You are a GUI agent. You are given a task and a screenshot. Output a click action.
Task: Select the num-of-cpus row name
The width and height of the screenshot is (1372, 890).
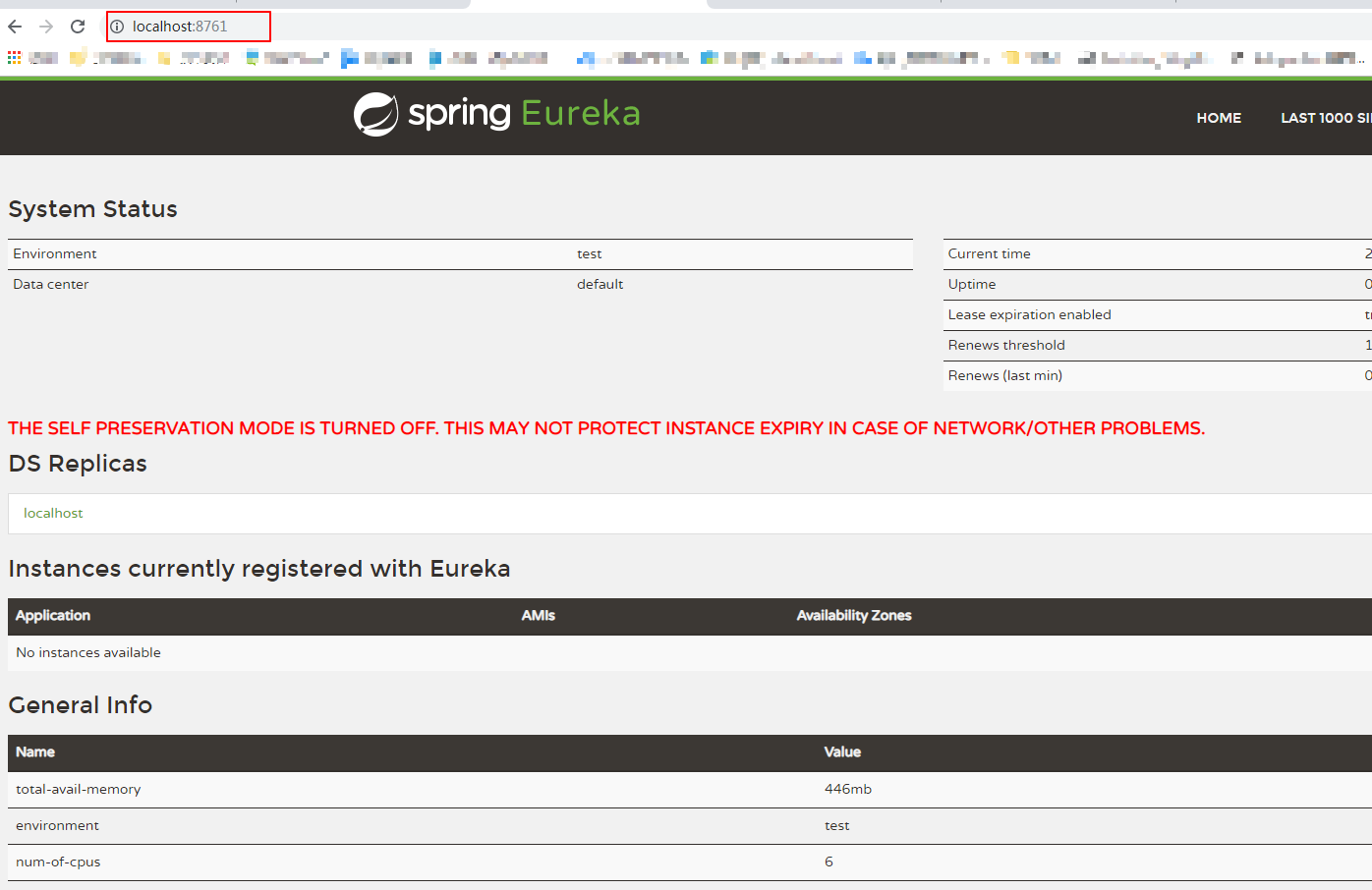58,862
